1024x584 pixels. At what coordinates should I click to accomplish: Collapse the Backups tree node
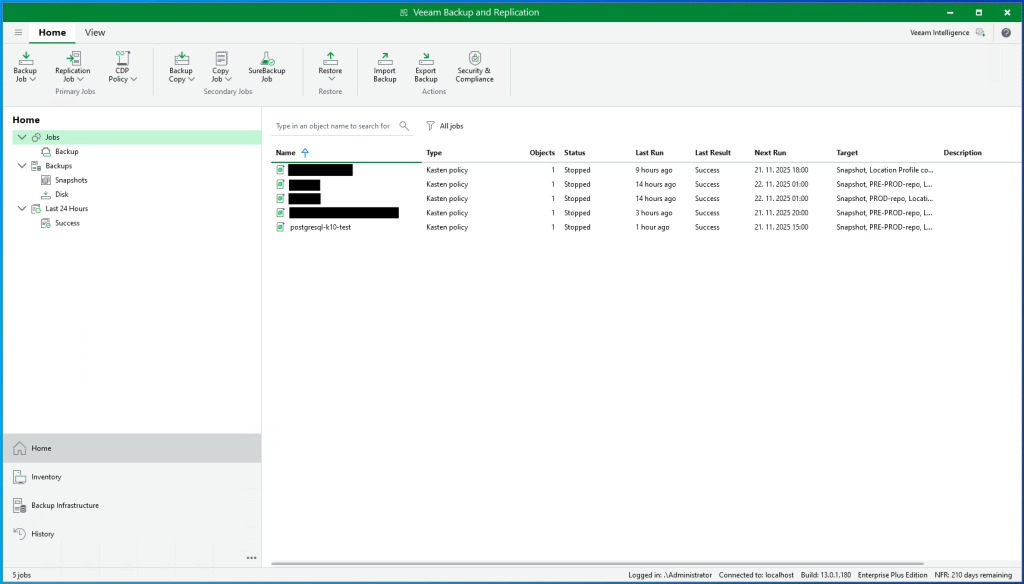(22, 166)
